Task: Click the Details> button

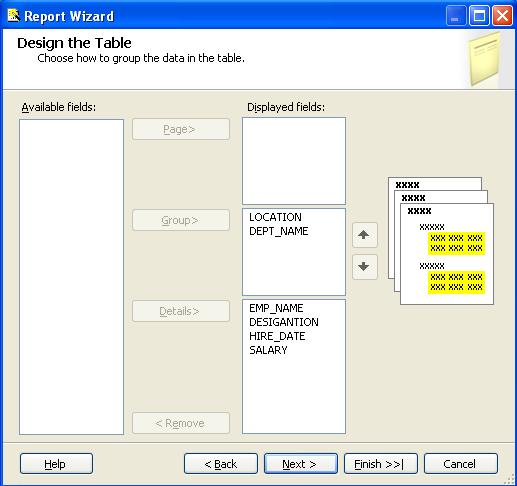Action: [x=181, y=311]
